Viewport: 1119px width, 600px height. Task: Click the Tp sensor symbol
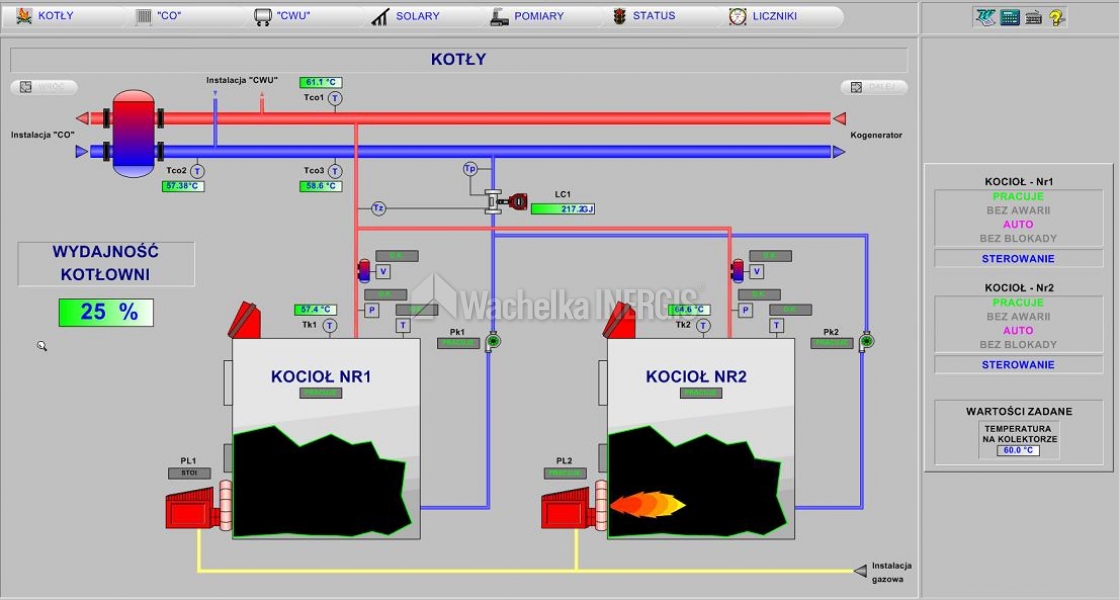tap(470, 169)
